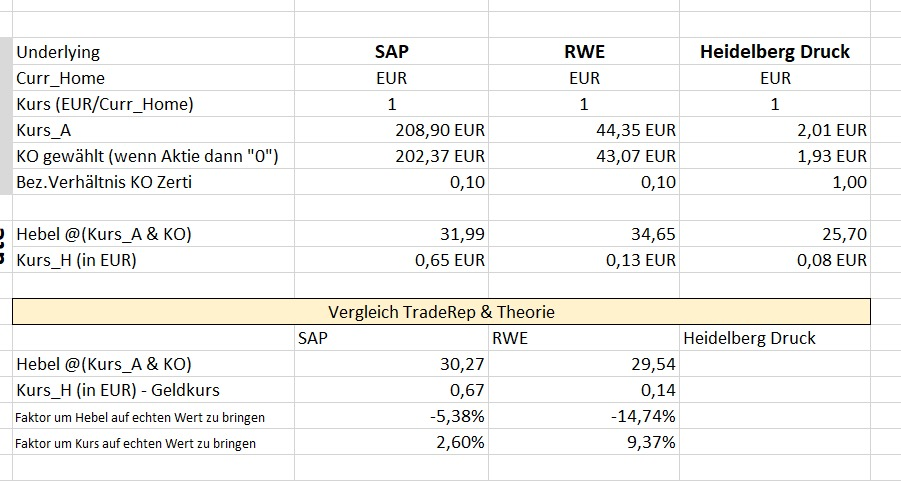Select Heidelberg Druck KO 1,93 EUR

[x=824, y=156]
